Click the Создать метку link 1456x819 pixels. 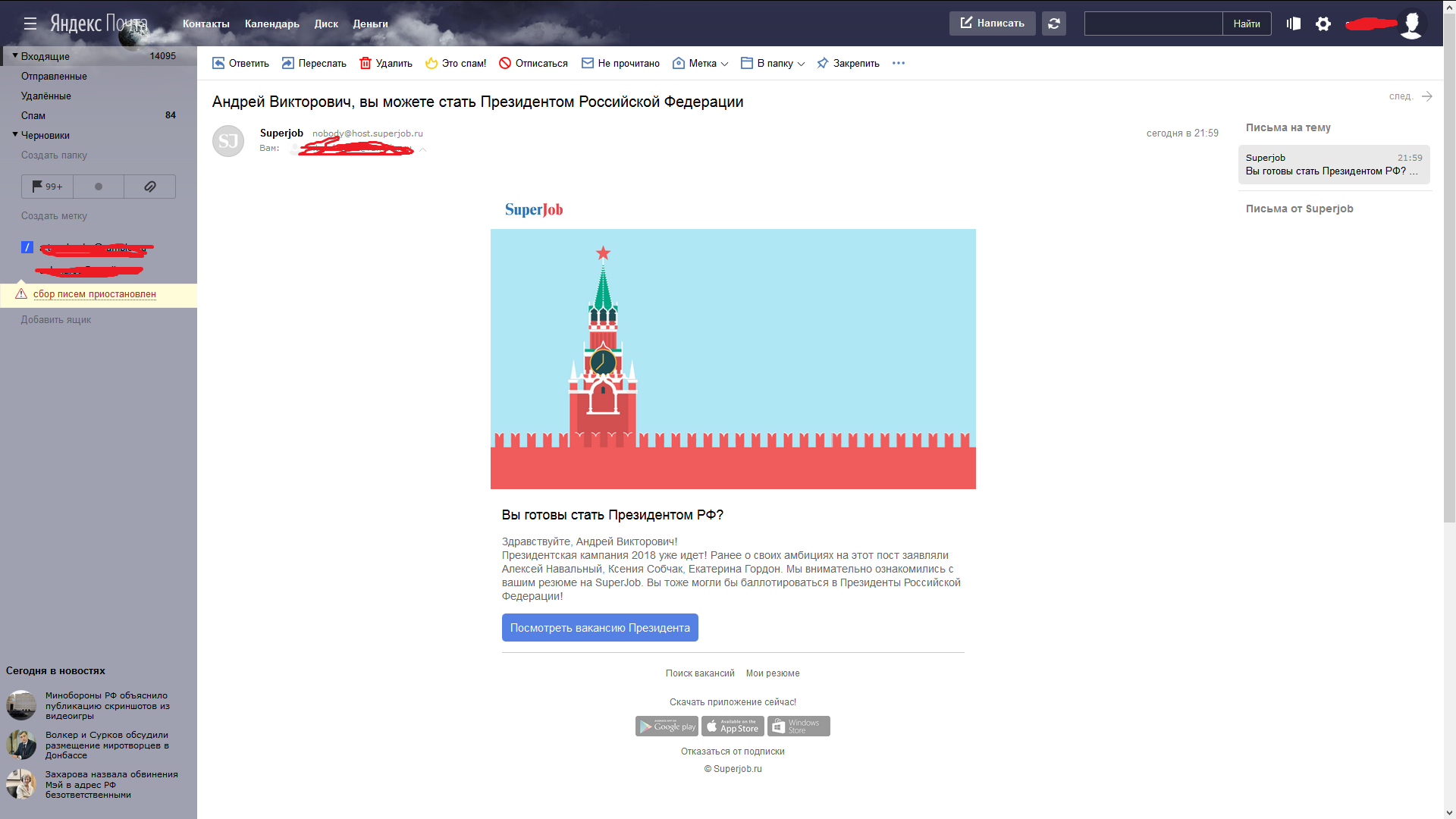tap(54, 216)
